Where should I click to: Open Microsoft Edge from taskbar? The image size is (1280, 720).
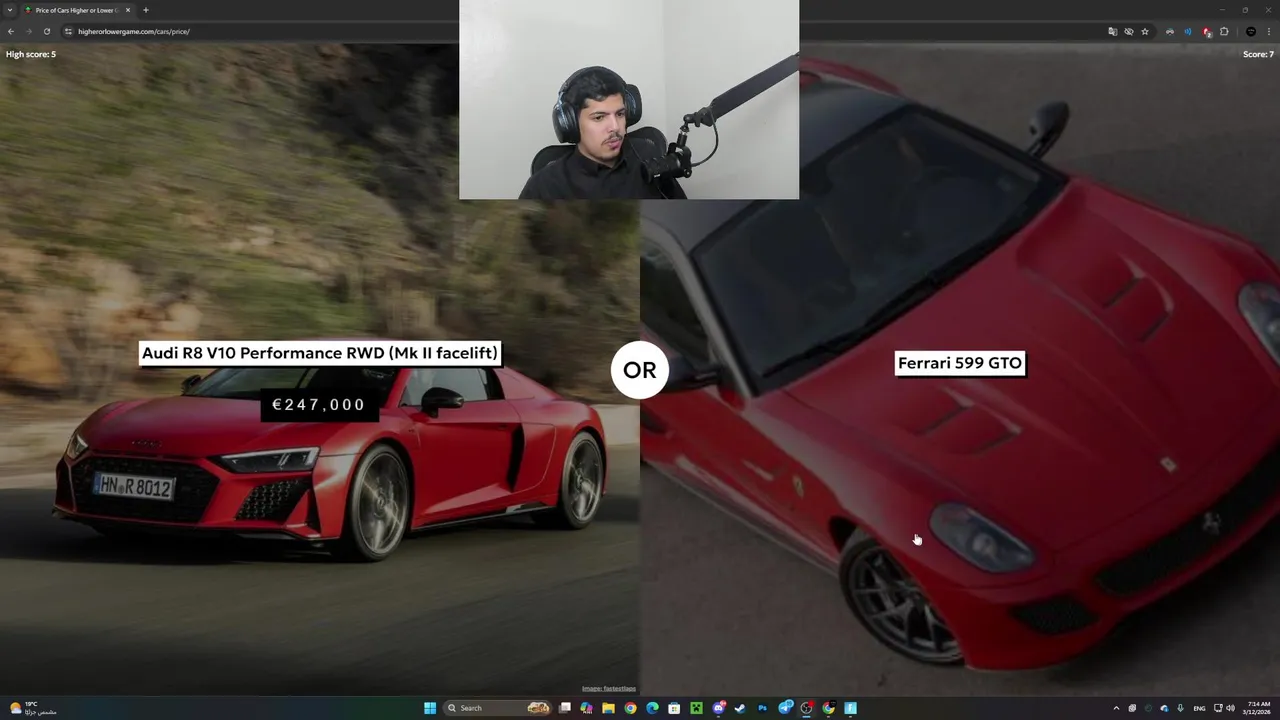[x=652, y=708]
